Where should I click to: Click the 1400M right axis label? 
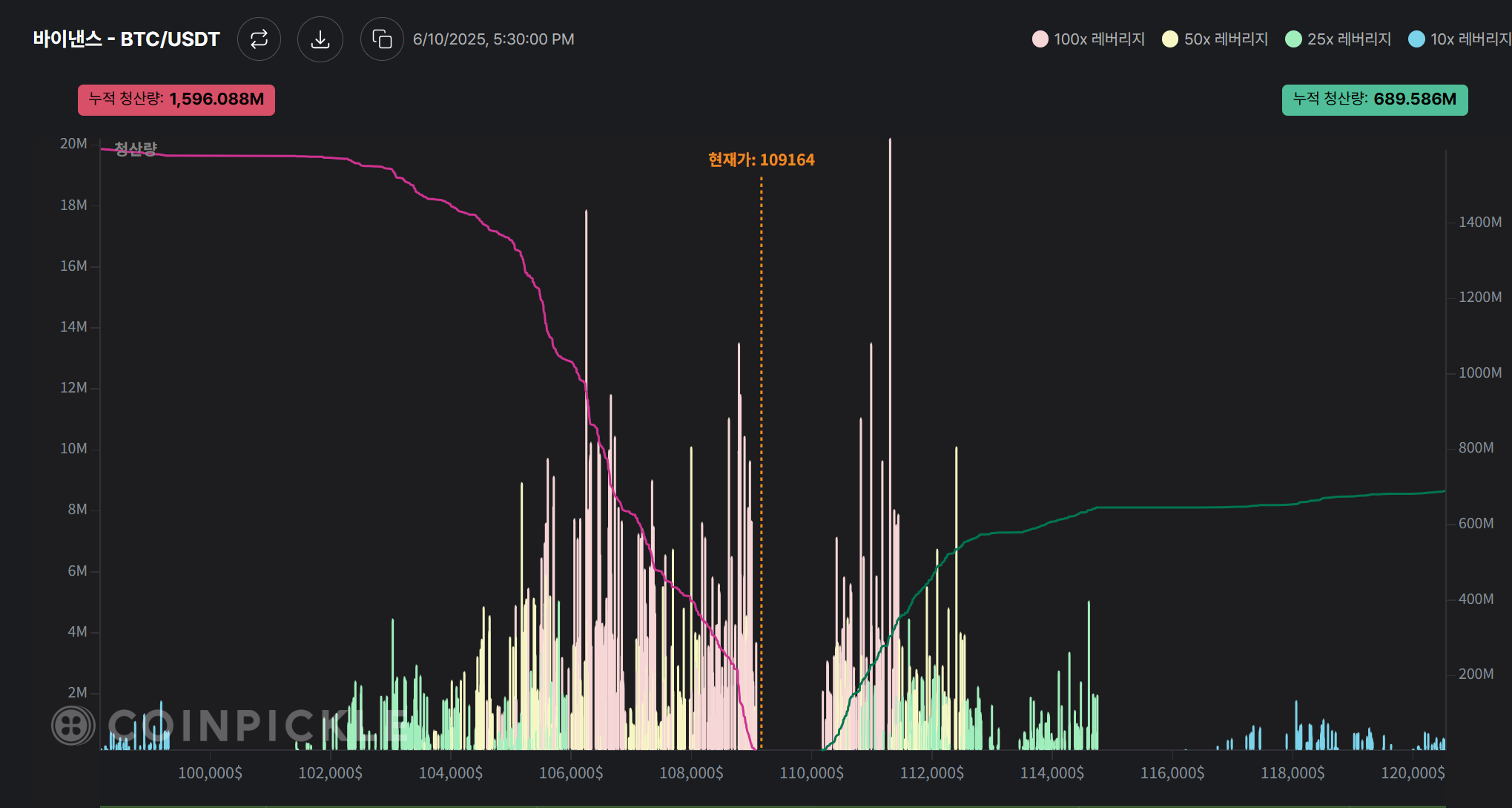click(1480, 222)
